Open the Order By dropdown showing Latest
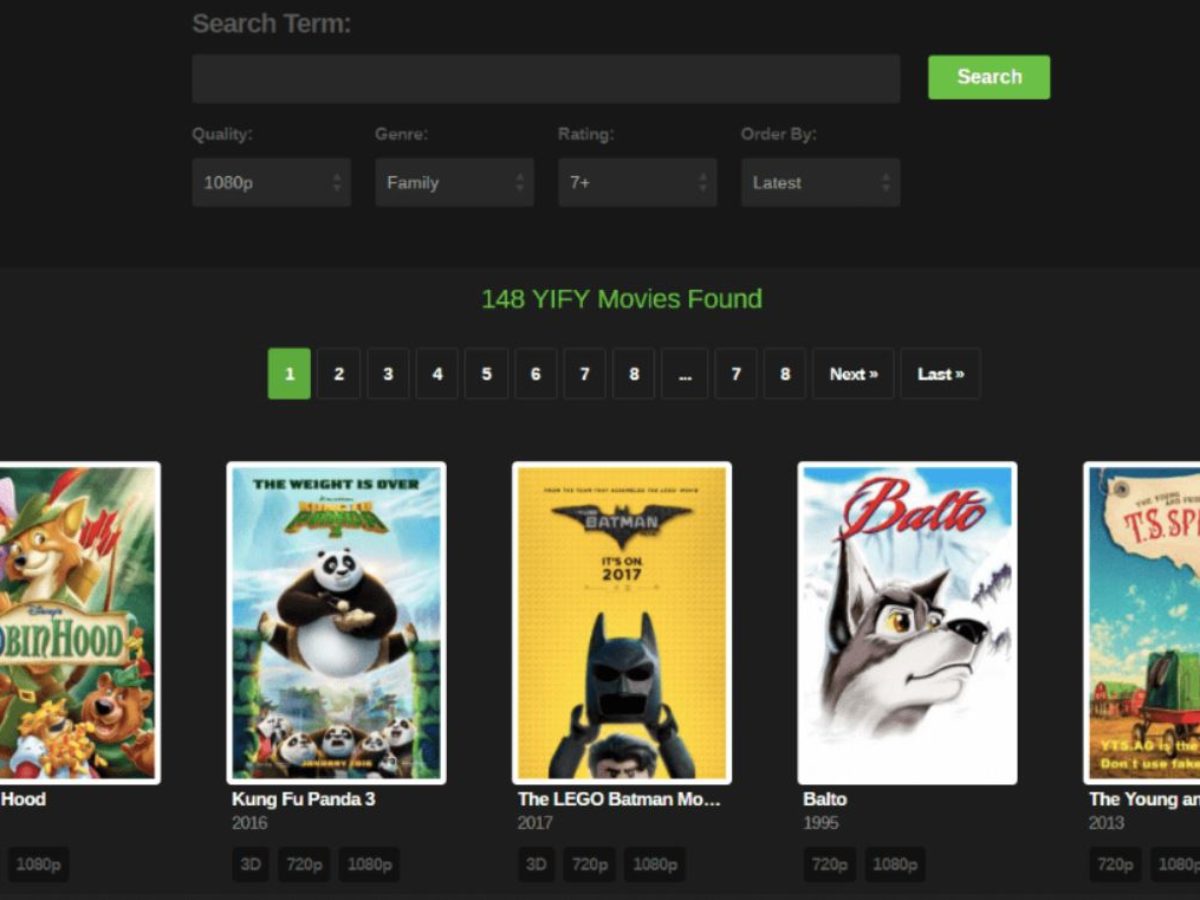 coord(820,182)
